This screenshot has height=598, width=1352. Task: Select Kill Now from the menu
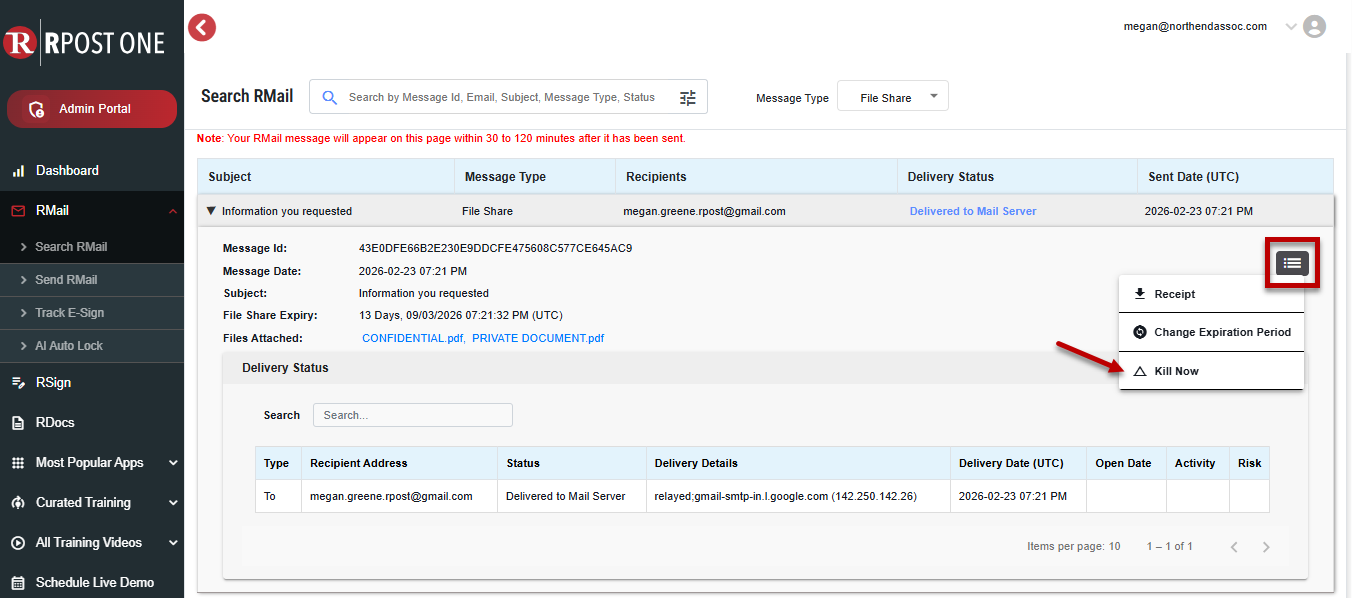click(1176, 371)
